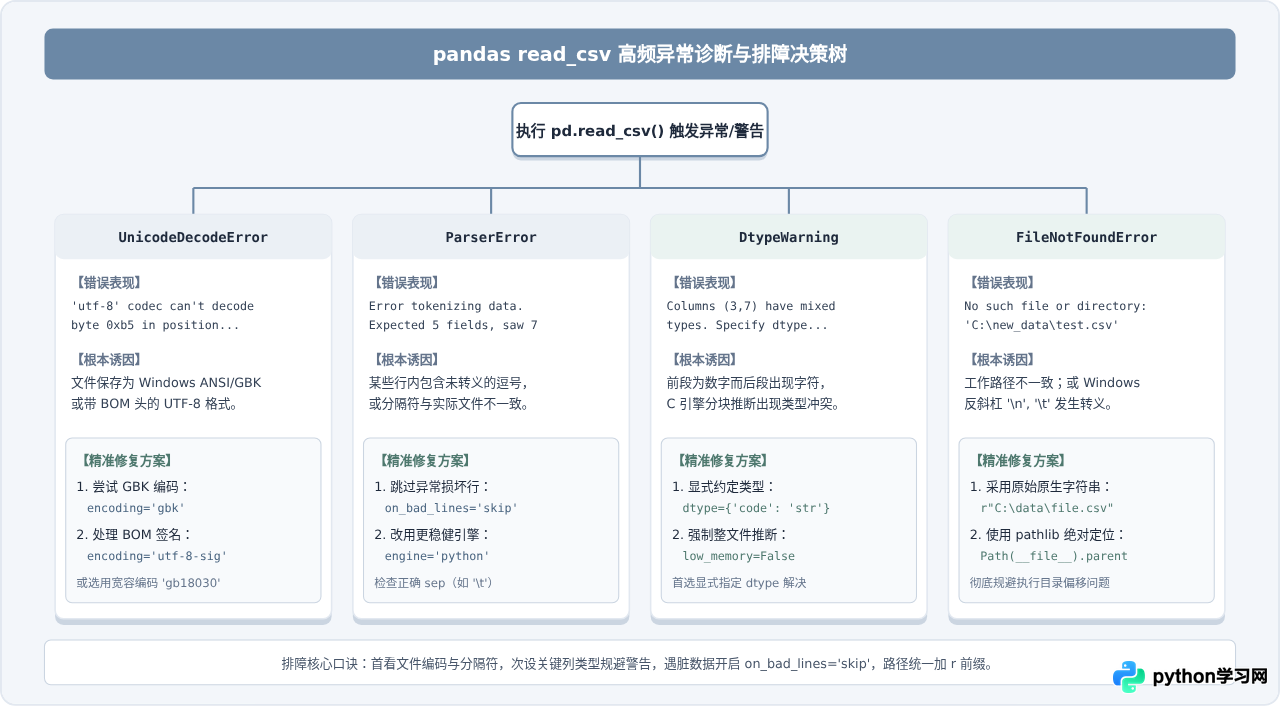Click the title banner 'pandas read_csv 高频异常诊断与排障决策树'
The image size is (1280, 706).
tap(640, 54)
